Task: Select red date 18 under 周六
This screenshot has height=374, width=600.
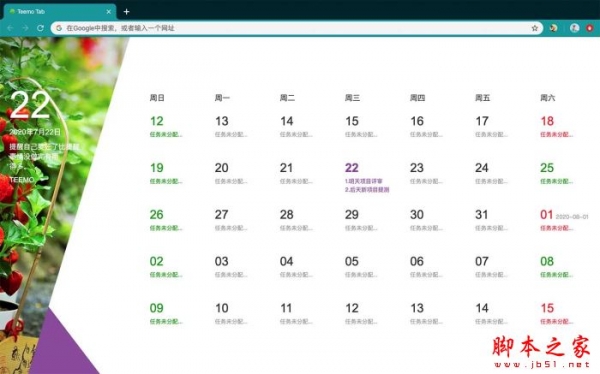Action: (x=547, y=121)
